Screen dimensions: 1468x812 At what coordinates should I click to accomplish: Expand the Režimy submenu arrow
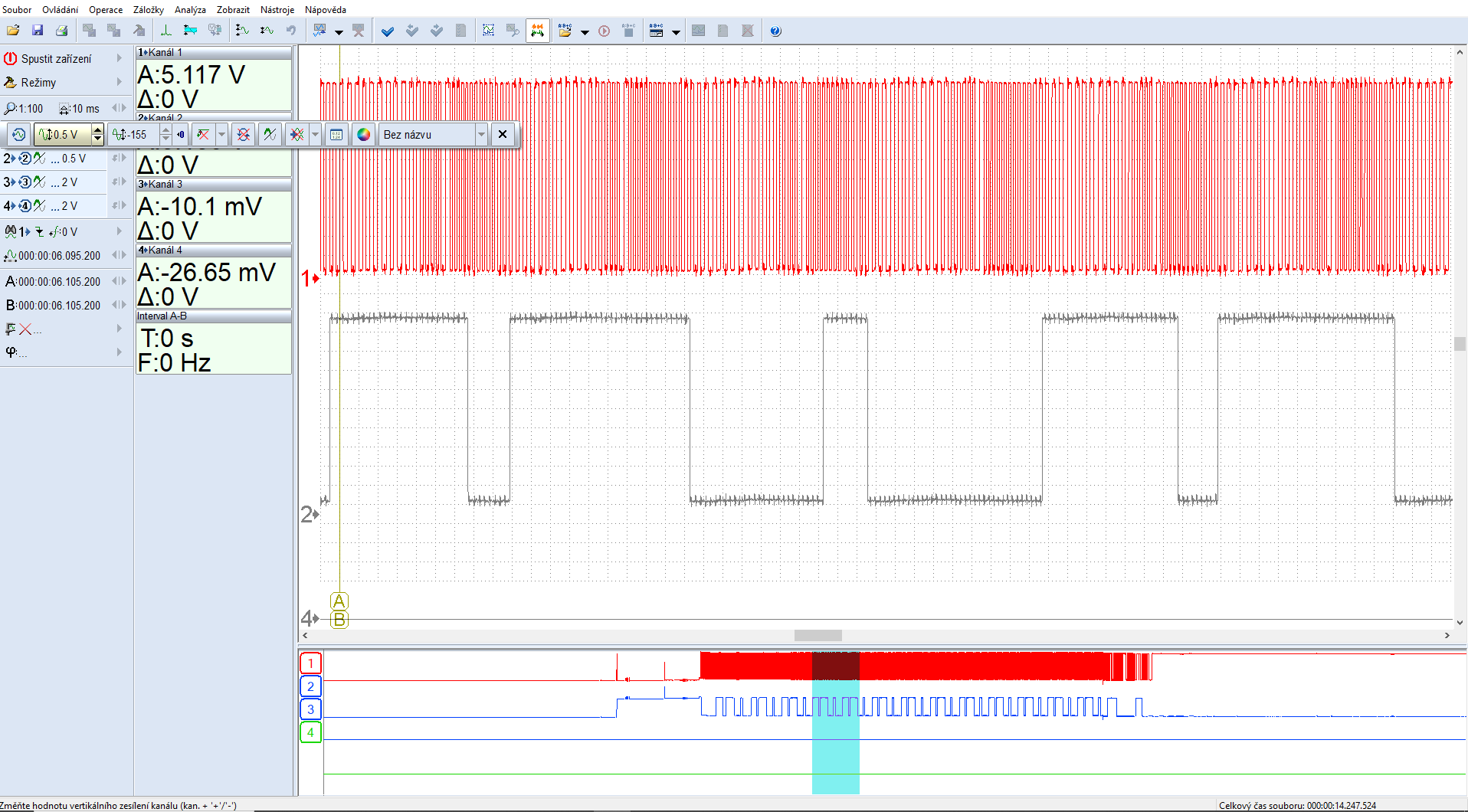point(119,82)
